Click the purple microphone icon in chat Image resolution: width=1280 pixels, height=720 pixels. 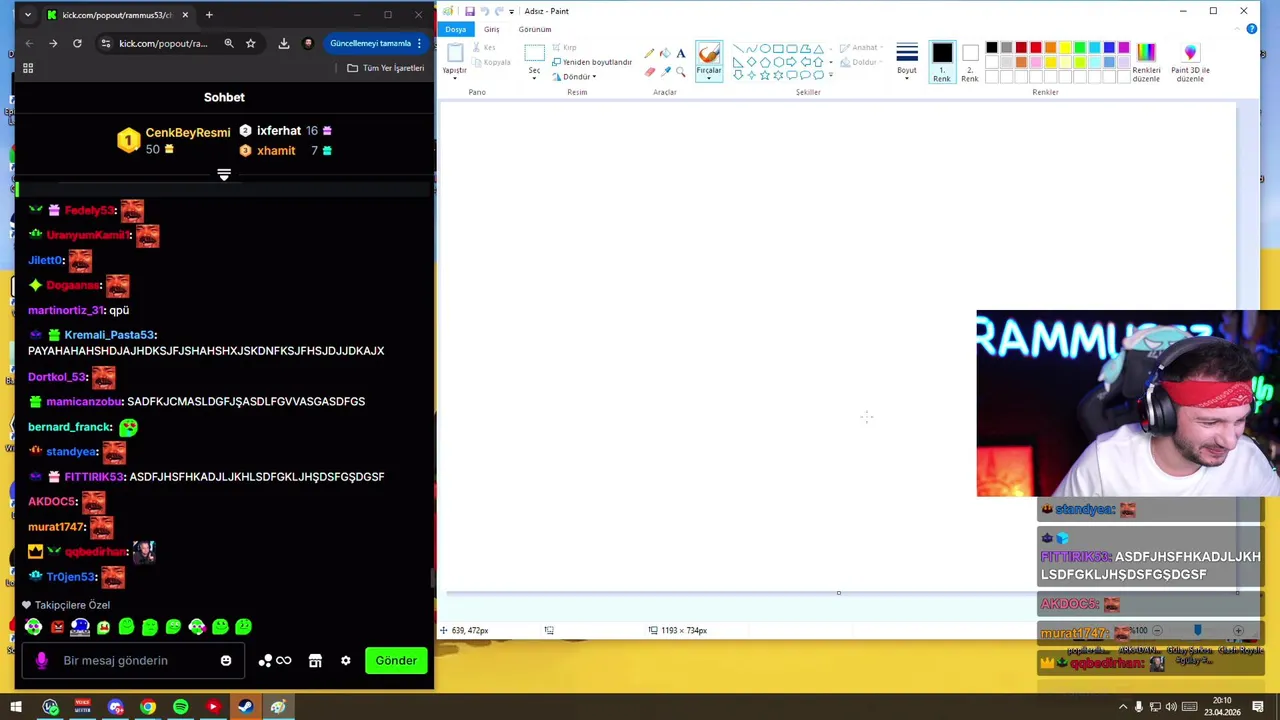point(41,660)
